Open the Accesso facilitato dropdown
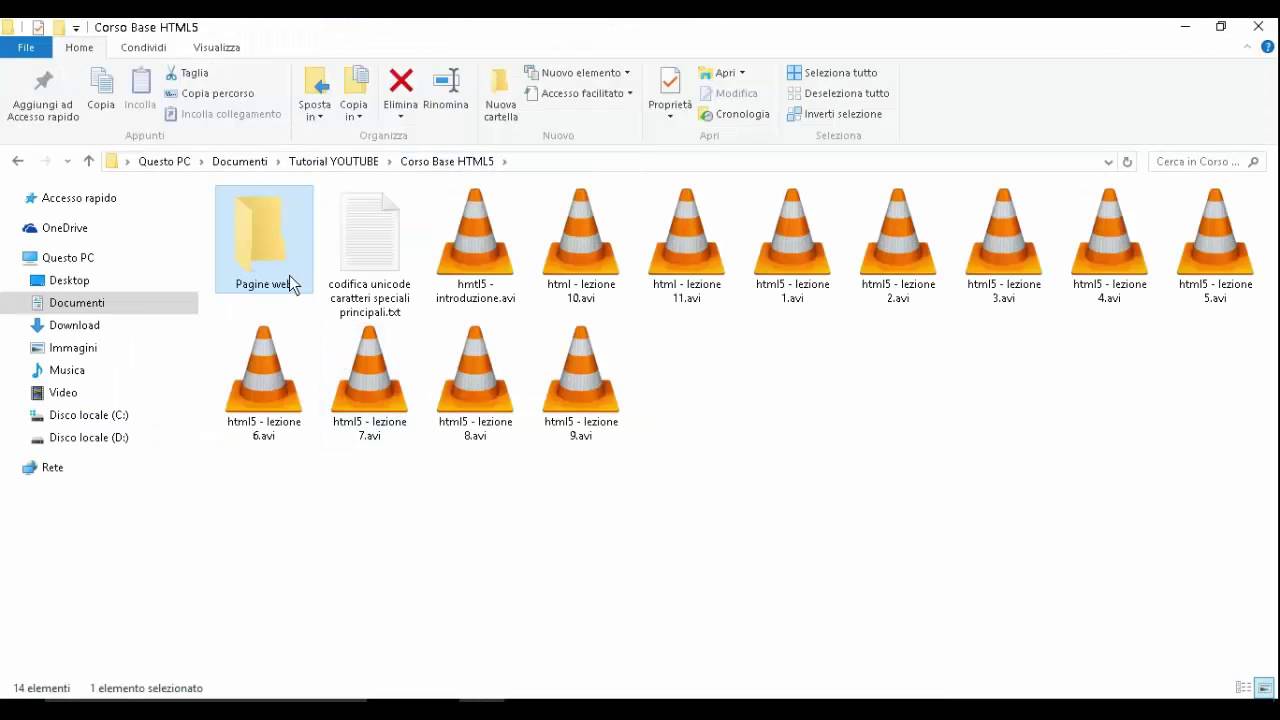The width and height of the screenshot is (1280, 720). point(579,93)
